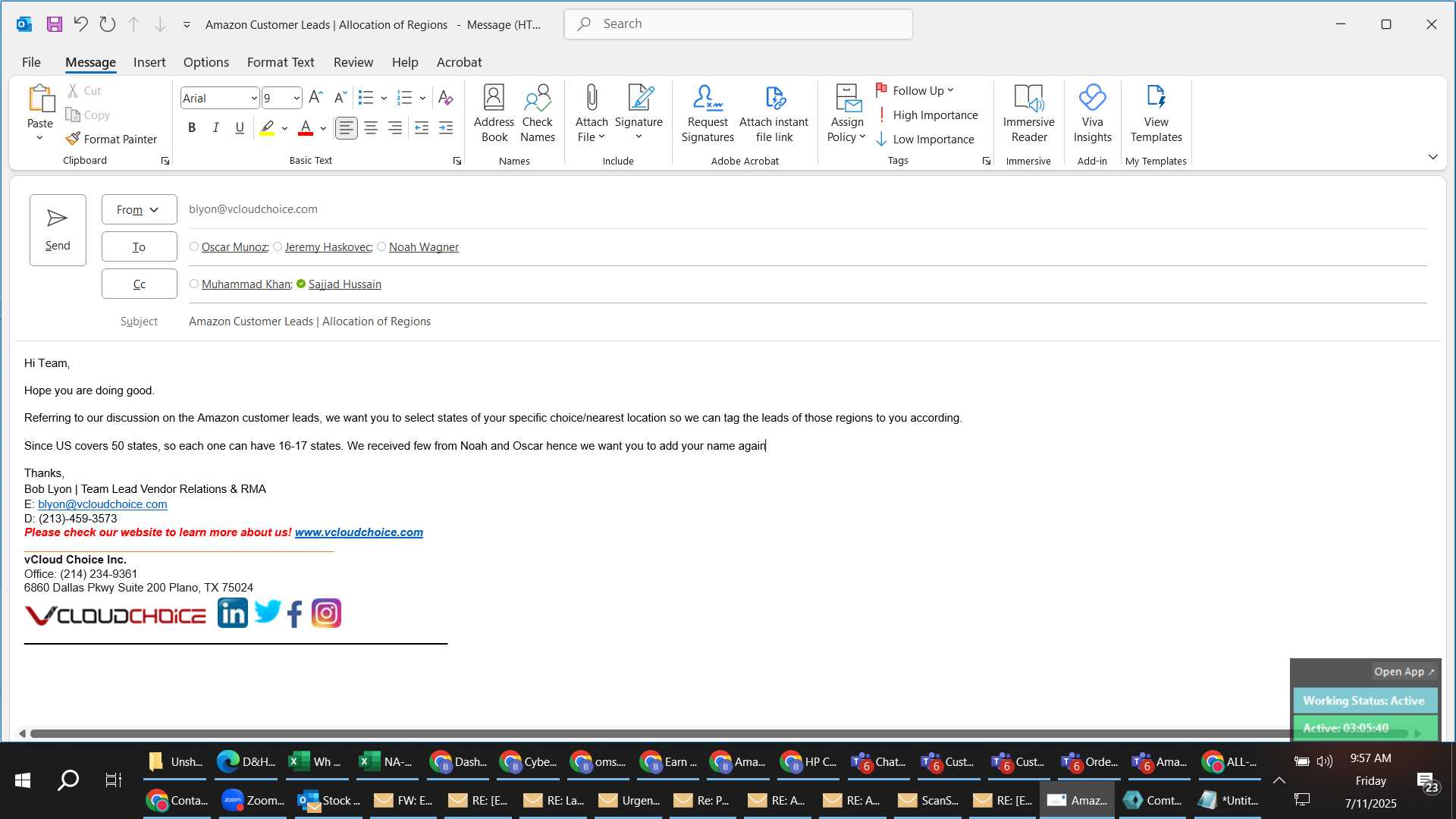Viewport: 1456px width, 819px height.
Task: Click Attach instant file link
Action: pyautogui.click(x=773, y=114)
